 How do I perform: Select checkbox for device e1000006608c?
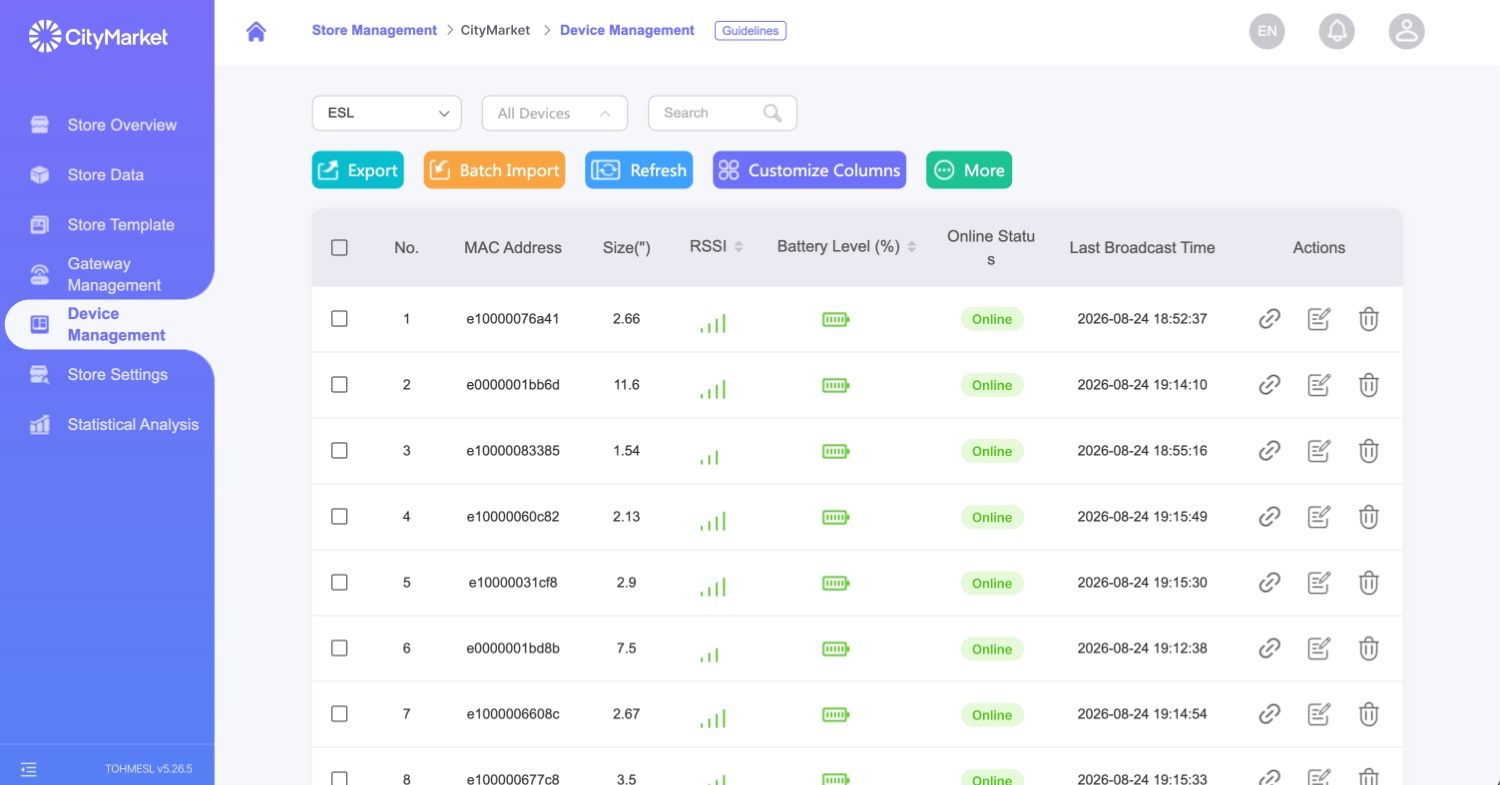point(339,714)
